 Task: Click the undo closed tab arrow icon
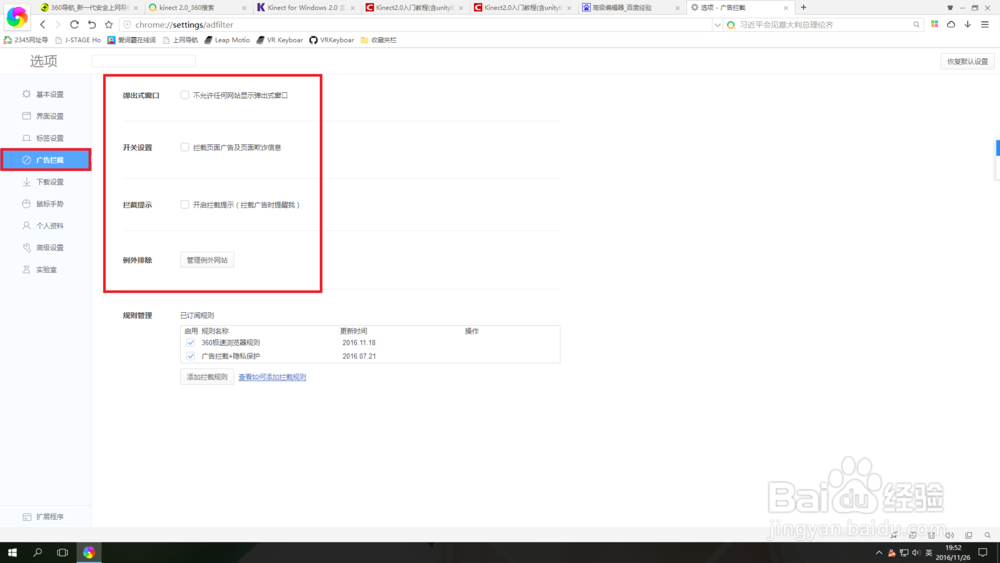(92, 25)
